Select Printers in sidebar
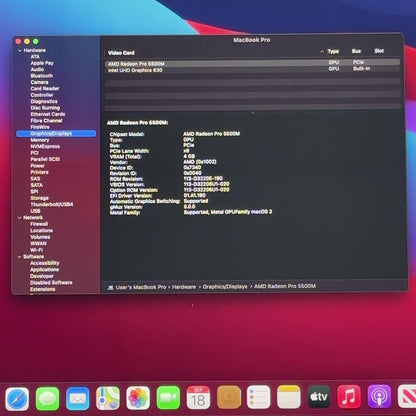The height and width of the screenshot is (416, 416). tap(39, 172)
